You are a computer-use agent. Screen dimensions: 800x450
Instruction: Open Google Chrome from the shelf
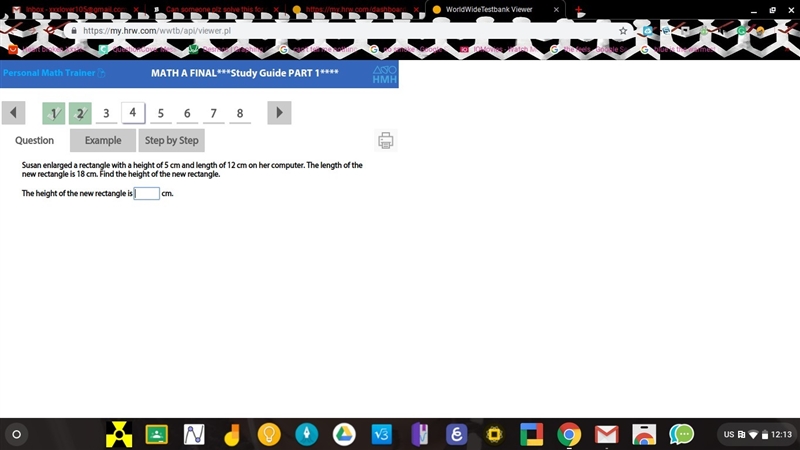(x=569, y=435)
